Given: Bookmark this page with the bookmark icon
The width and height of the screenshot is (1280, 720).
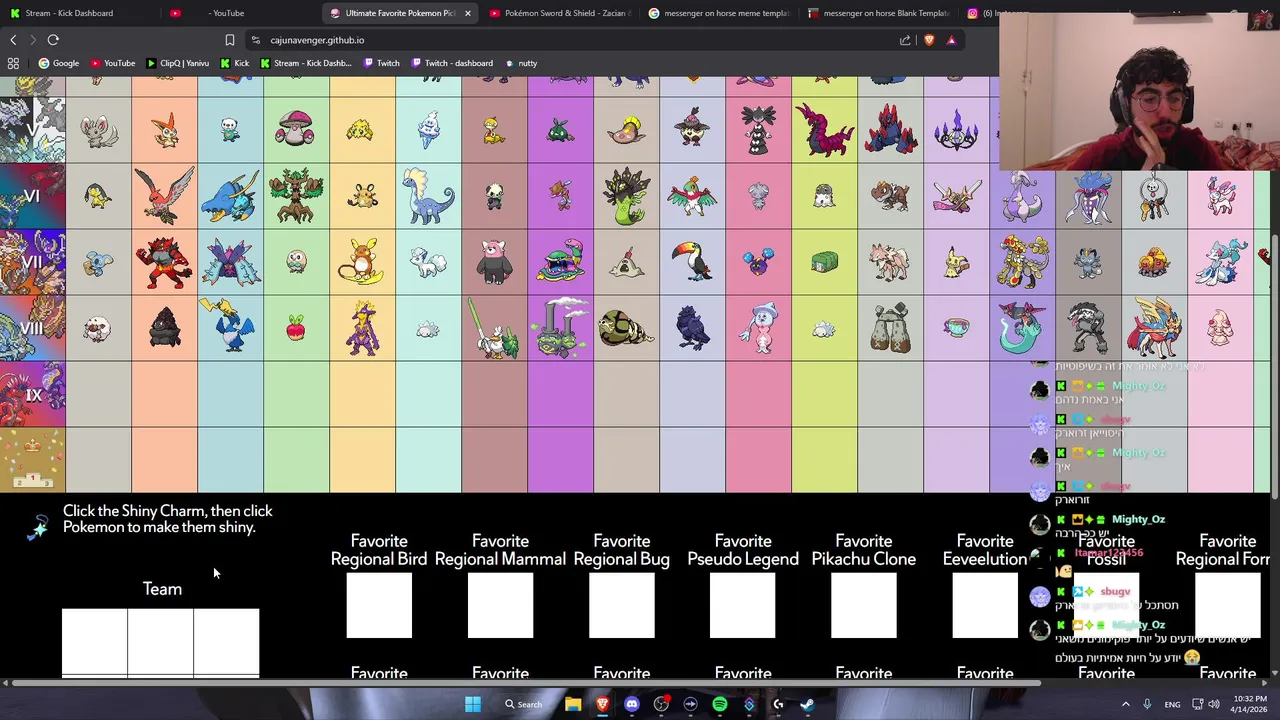Looking at the screenshot, I should point(229,40).
